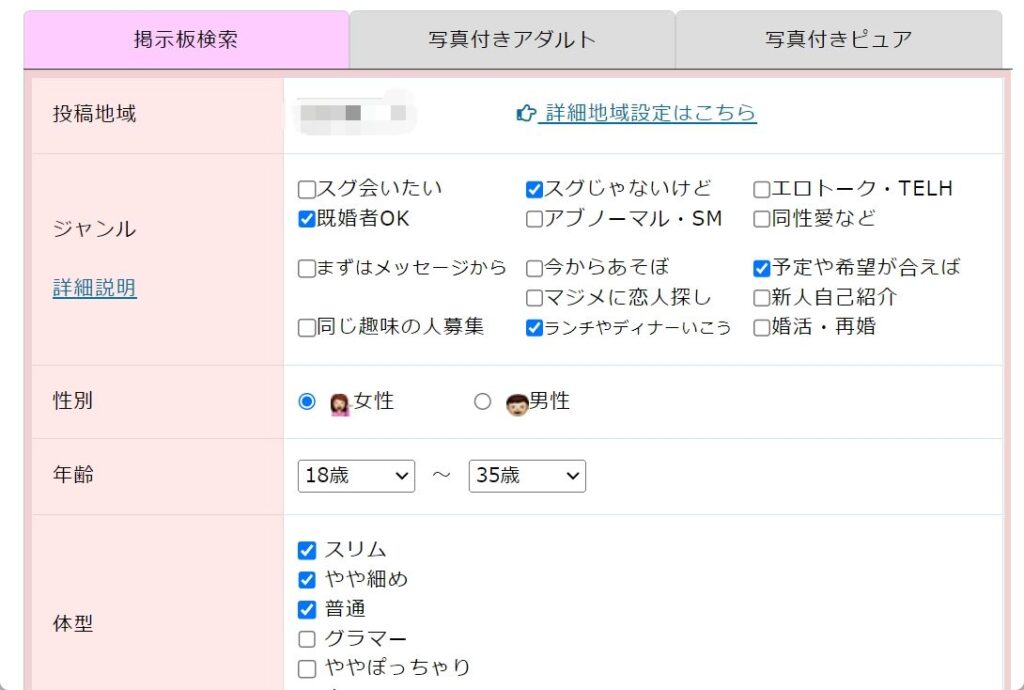
Task: Uncheck the やや細め body type checkbox
Action: [307, 580]
